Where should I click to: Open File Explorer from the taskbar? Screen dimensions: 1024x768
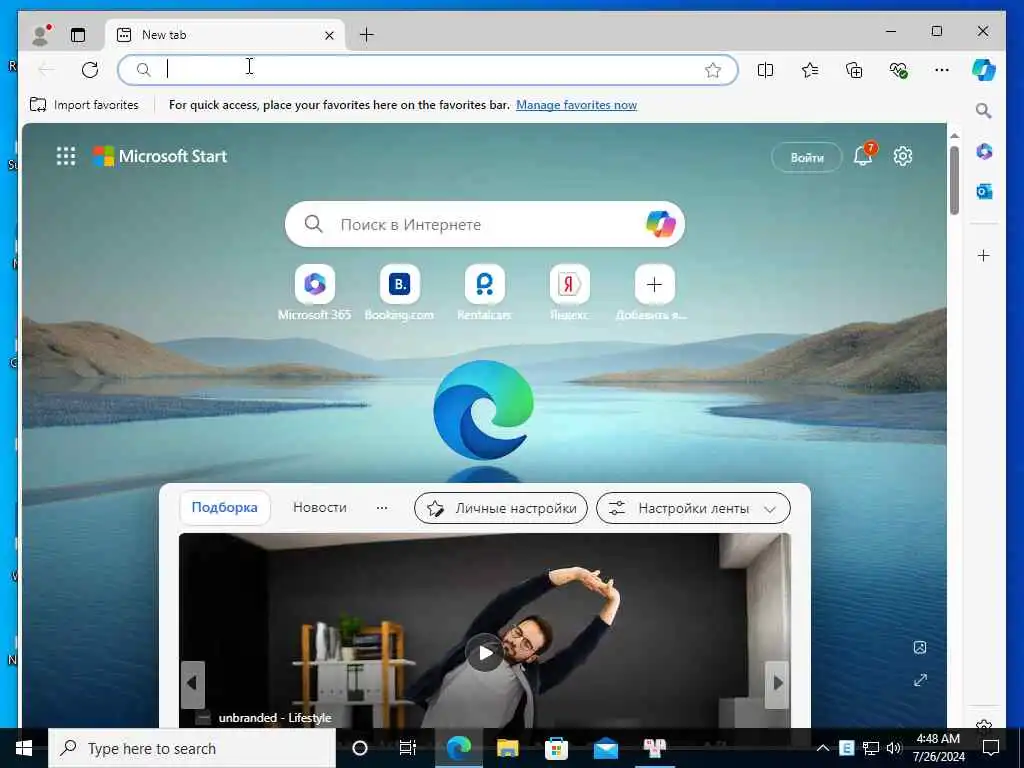pyautogui.click(x=507, y=748)
